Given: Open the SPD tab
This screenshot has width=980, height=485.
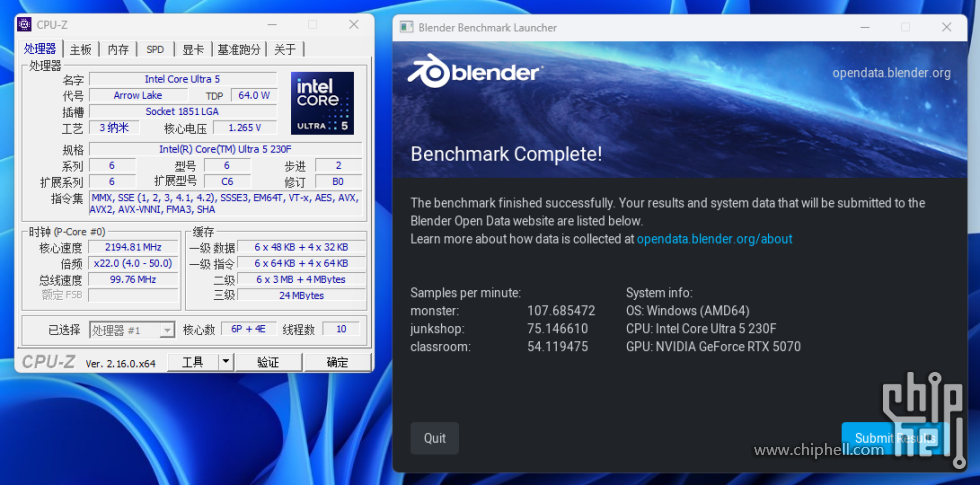Looking at the screenshot, I should [155, 49].
